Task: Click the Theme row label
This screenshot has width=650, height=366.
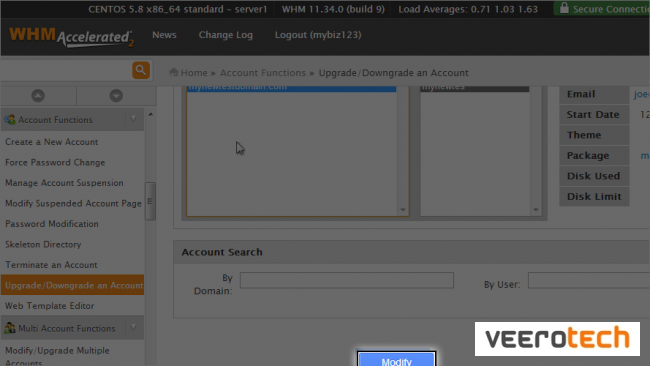Action: (594, 135)
